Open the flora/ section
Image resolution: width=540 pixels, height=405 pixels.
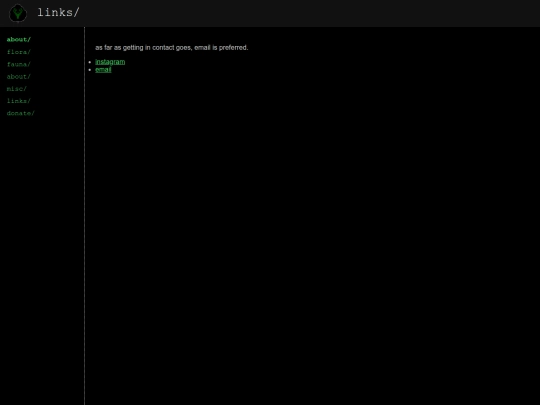pyautogui.click(x=19, y=52)
